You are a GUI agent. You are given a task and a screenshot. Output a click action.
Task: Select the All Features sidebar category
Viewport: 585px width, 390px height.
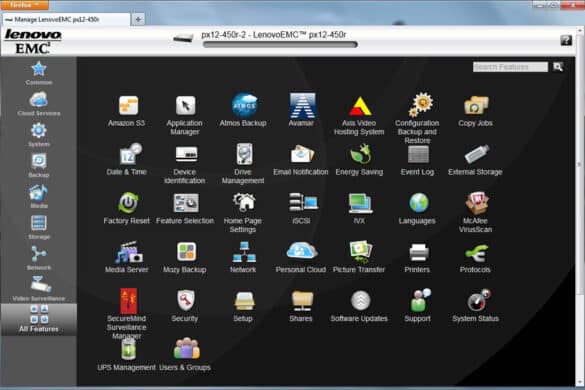click(x=39, y=319)
